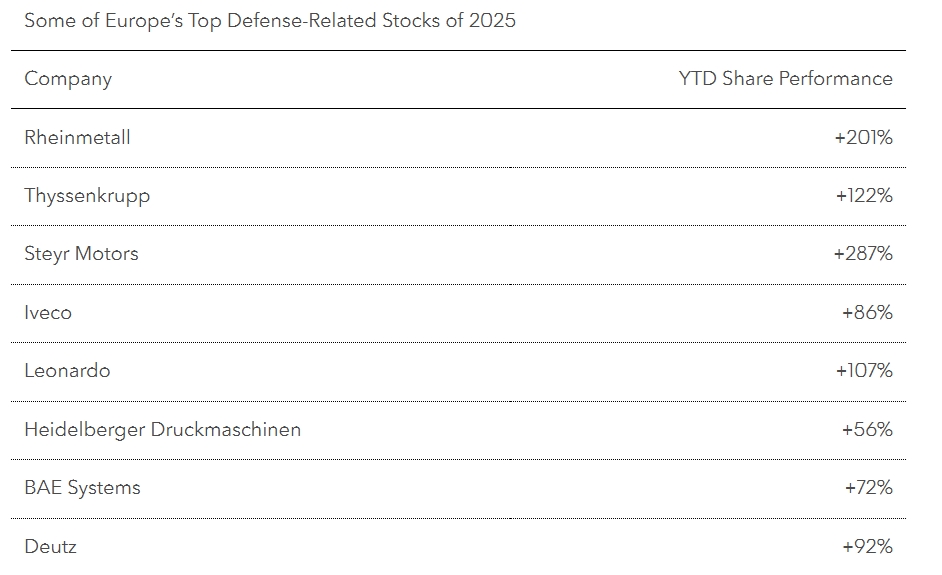Select the YTD Share Performance header

[786, 78]
